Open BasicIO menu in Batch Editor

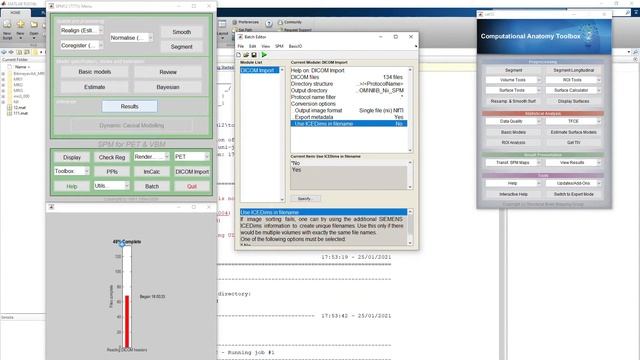[295, 46]
